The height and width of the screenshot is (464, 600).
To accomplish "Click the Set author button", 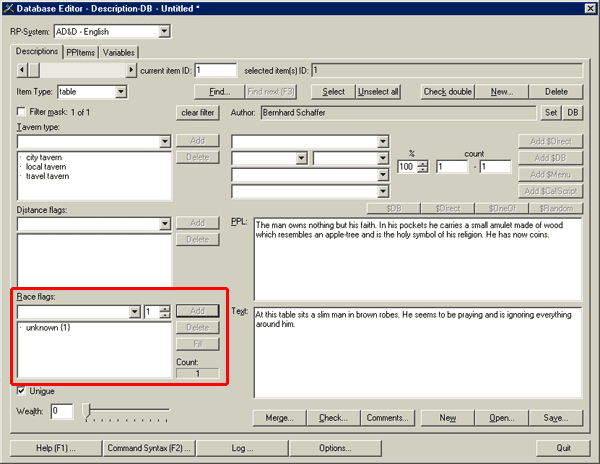I will click(x=550, y=113).
